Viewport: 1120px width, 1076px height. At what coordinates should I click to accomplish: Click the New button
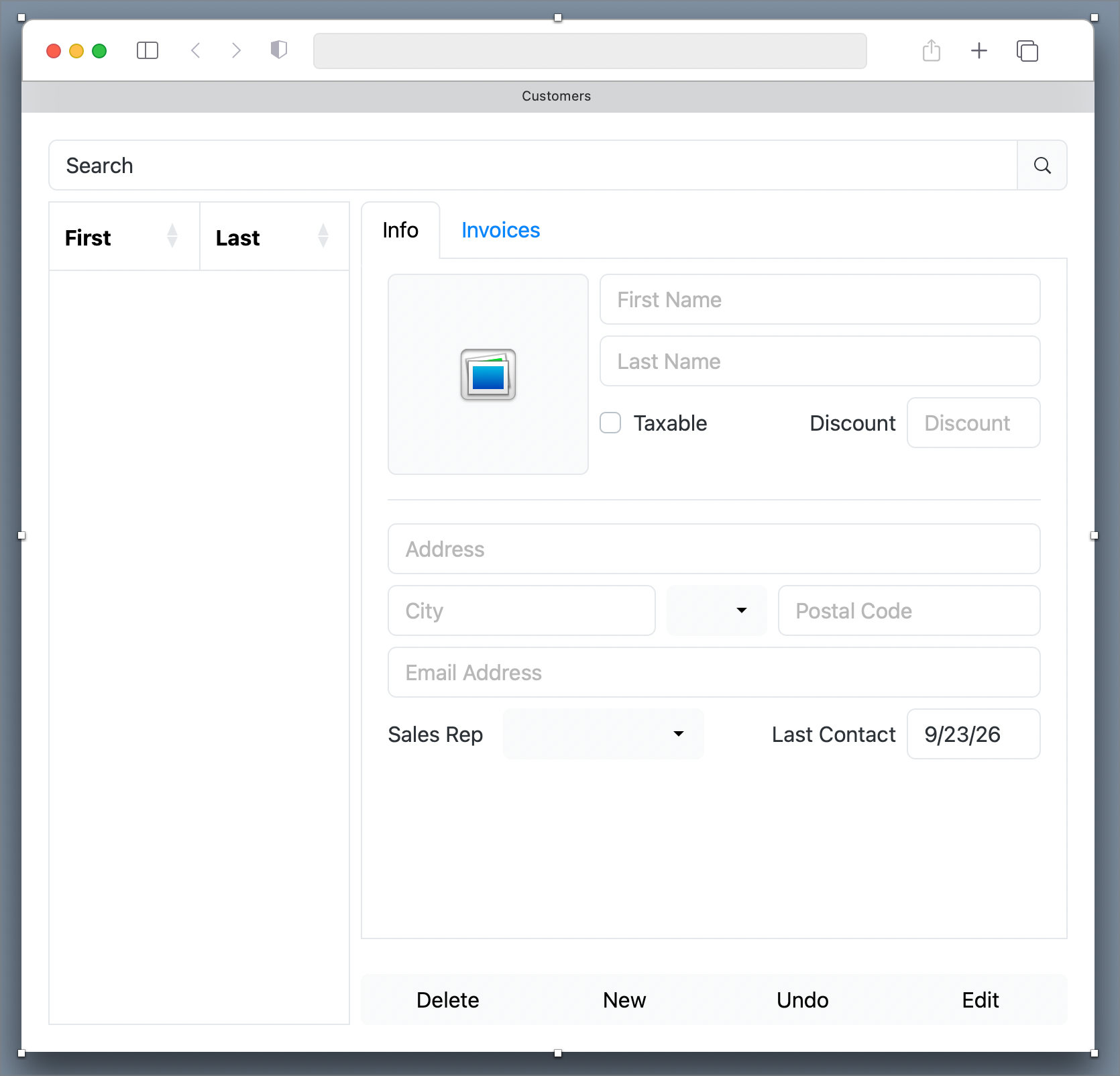click(x=624, y=1000)
